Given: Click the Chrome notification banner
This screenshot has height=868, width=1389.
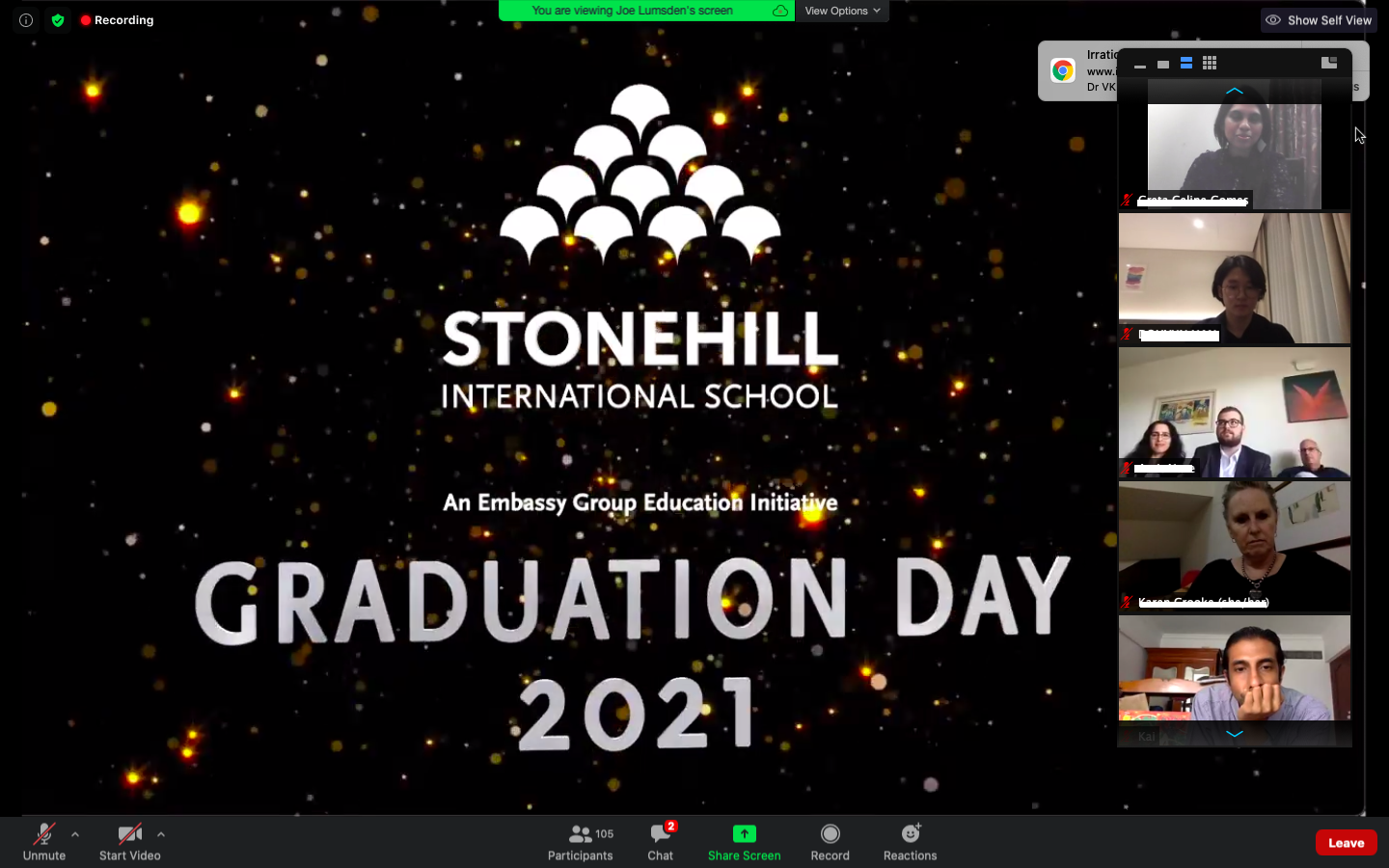Looking at the screenshot, I should click(x=1076, y=70).
